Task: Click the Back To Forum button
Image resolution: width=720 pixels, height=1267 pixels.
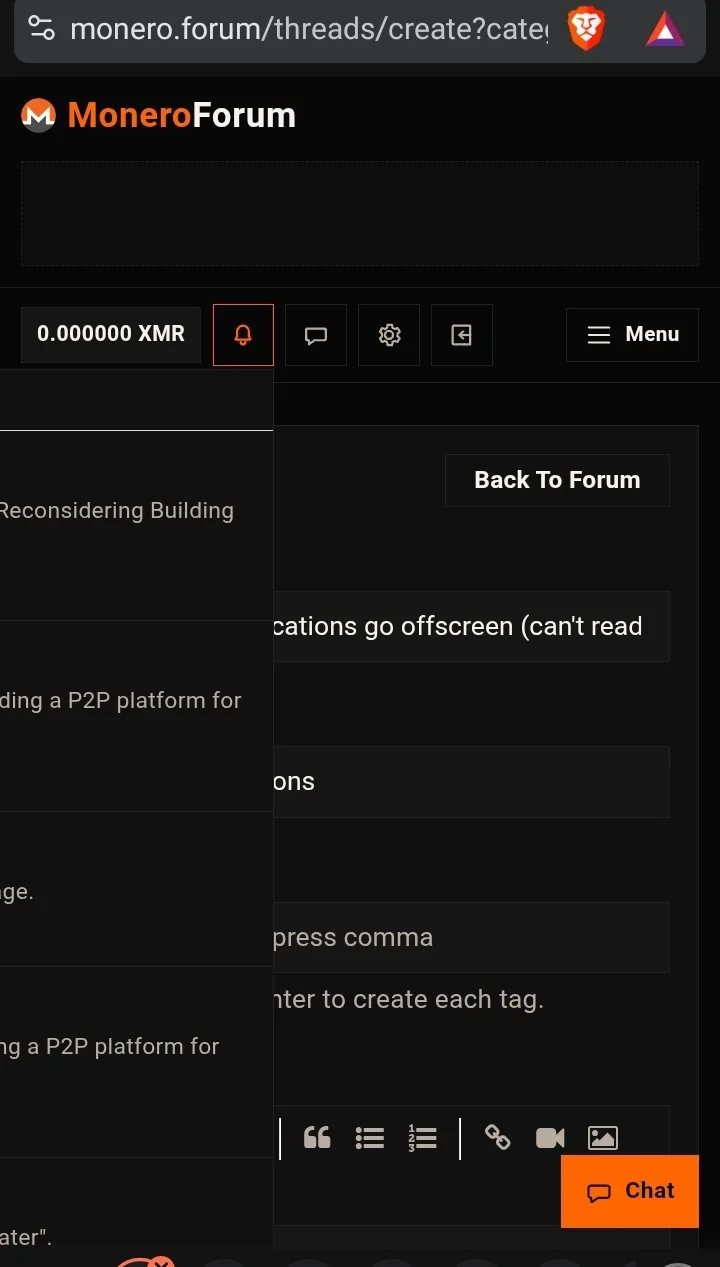Action: [x=557, y=480]
